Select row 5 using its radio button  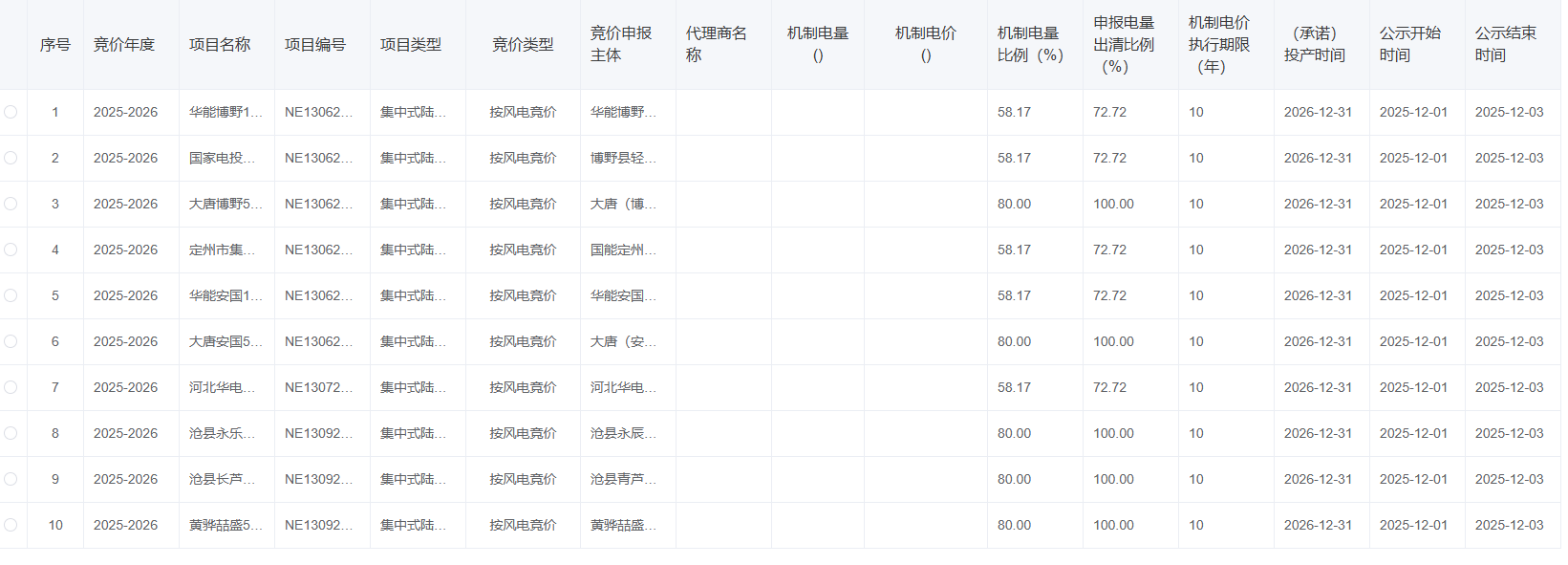11,295
